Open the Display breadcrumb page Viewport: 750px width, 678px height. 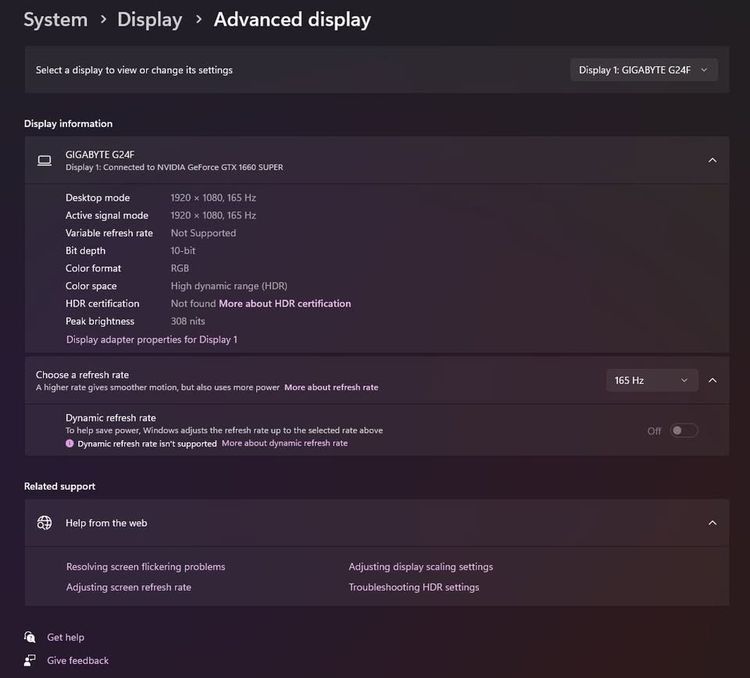149,20
